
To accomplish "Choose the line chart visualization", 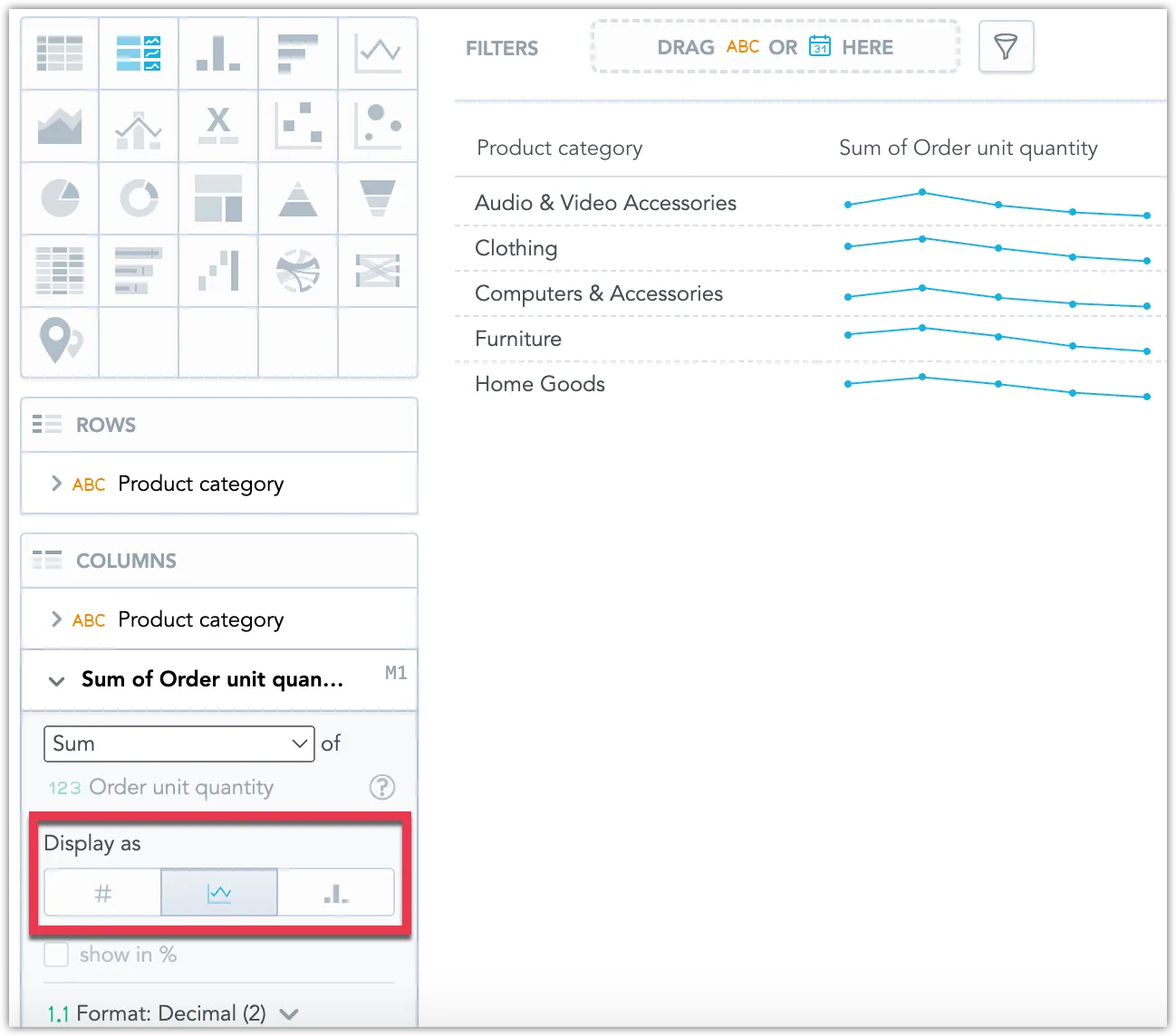I will [378, 53].
